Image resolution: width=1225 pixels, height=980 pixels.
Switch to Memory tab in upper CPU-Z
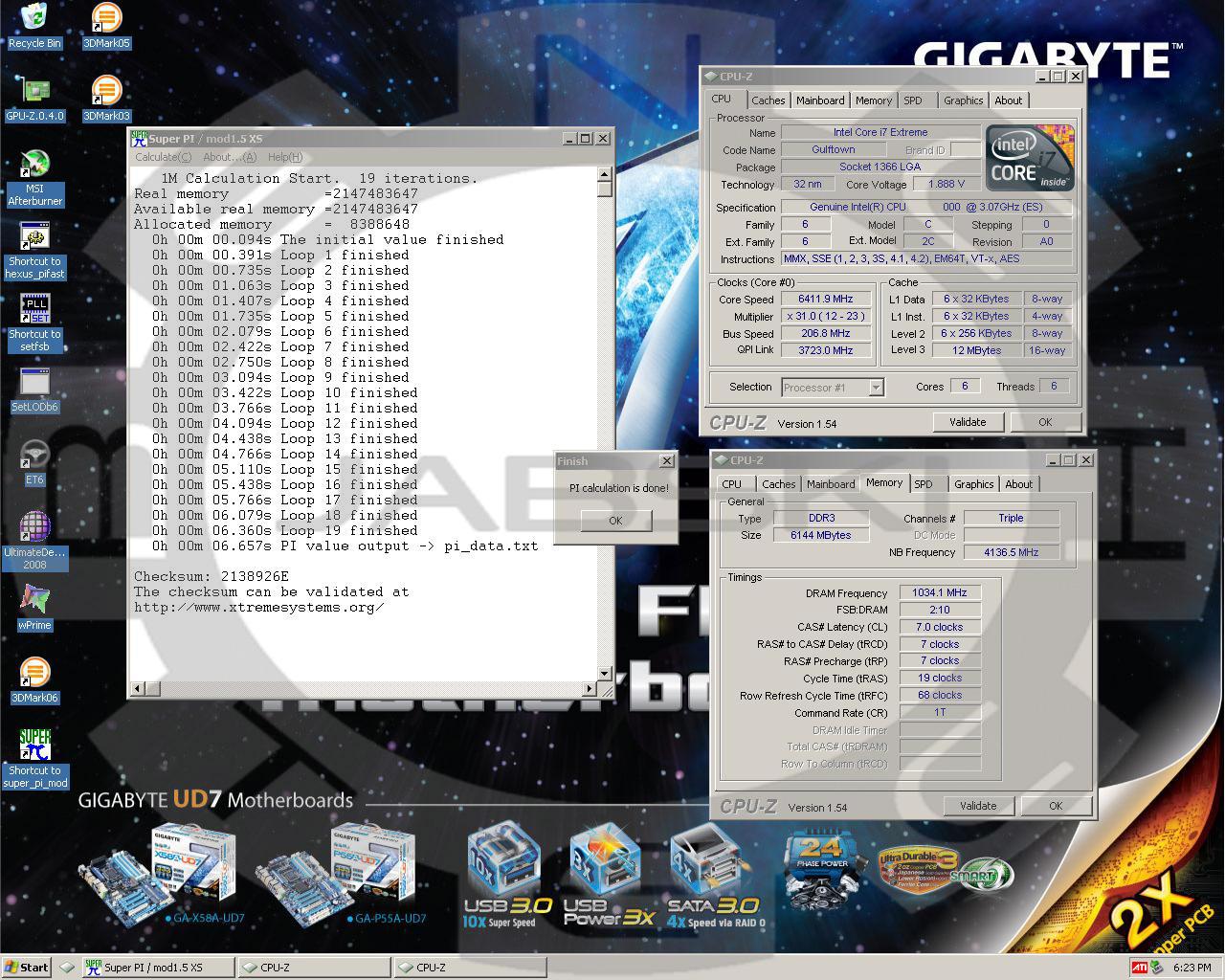point(873,100)
